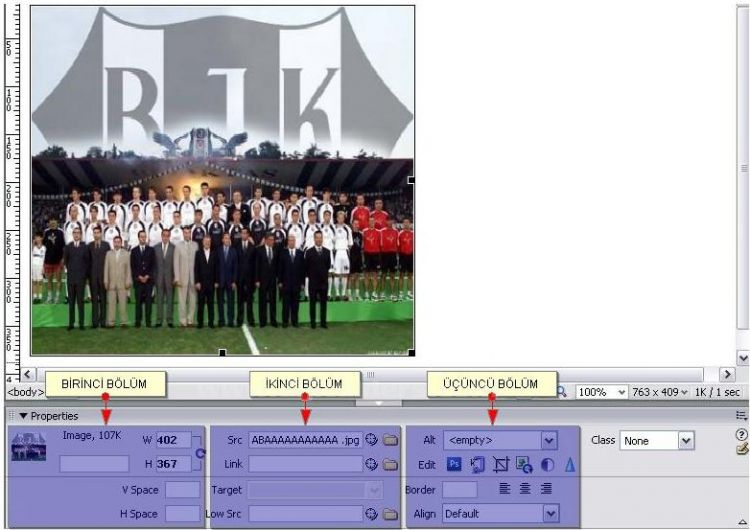Click into the H Space field
Viewport: 750px width, 530px height.
pos(183,514)
